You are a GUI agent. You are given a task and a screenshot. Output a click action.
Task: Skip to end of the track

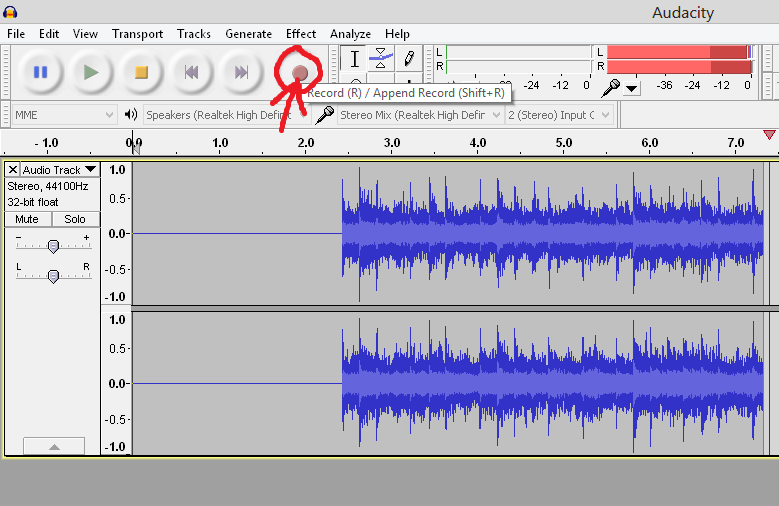pos(241,73)
